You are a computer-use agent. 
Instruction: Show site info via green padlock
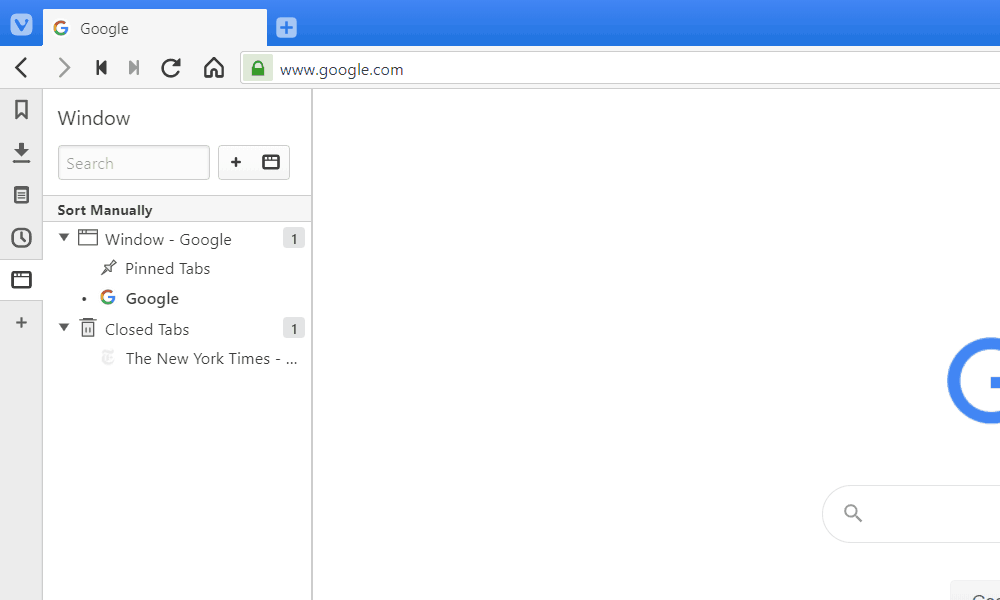258,68
